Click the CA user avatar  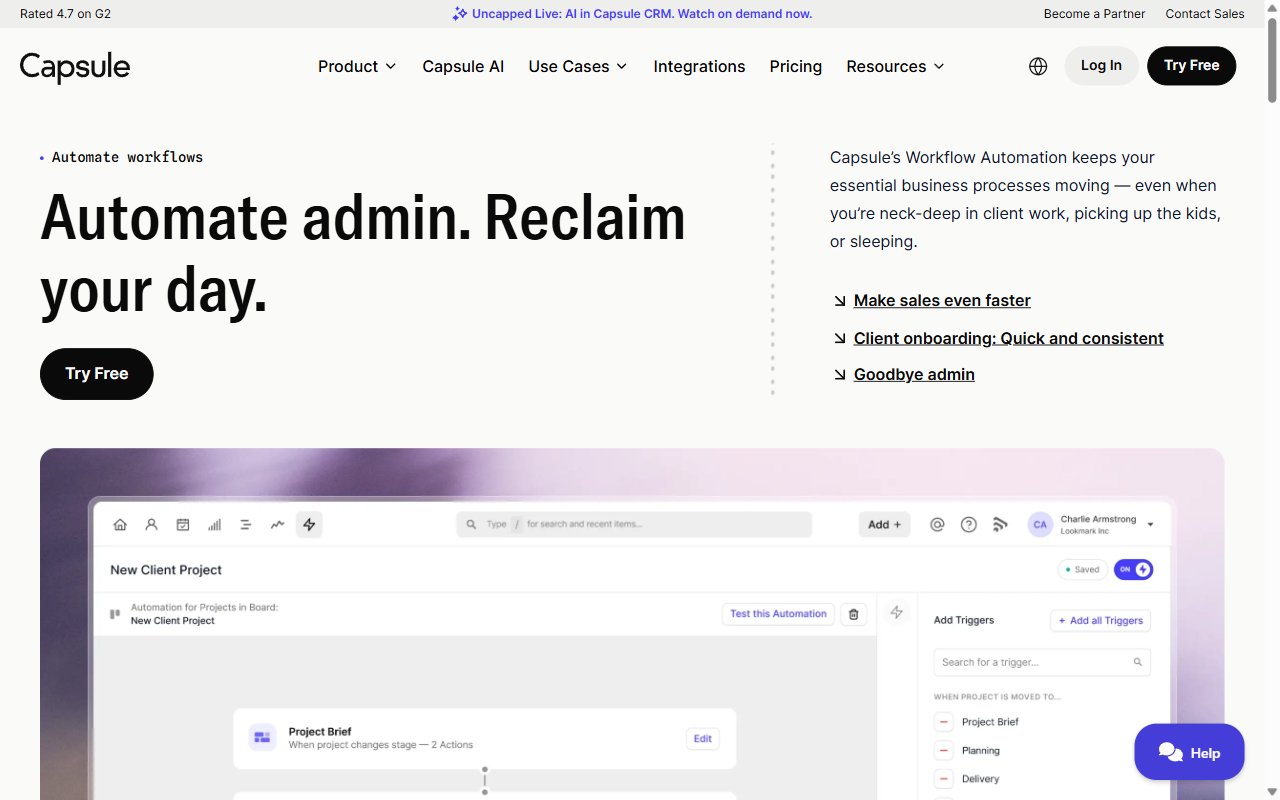point(1040,524)
